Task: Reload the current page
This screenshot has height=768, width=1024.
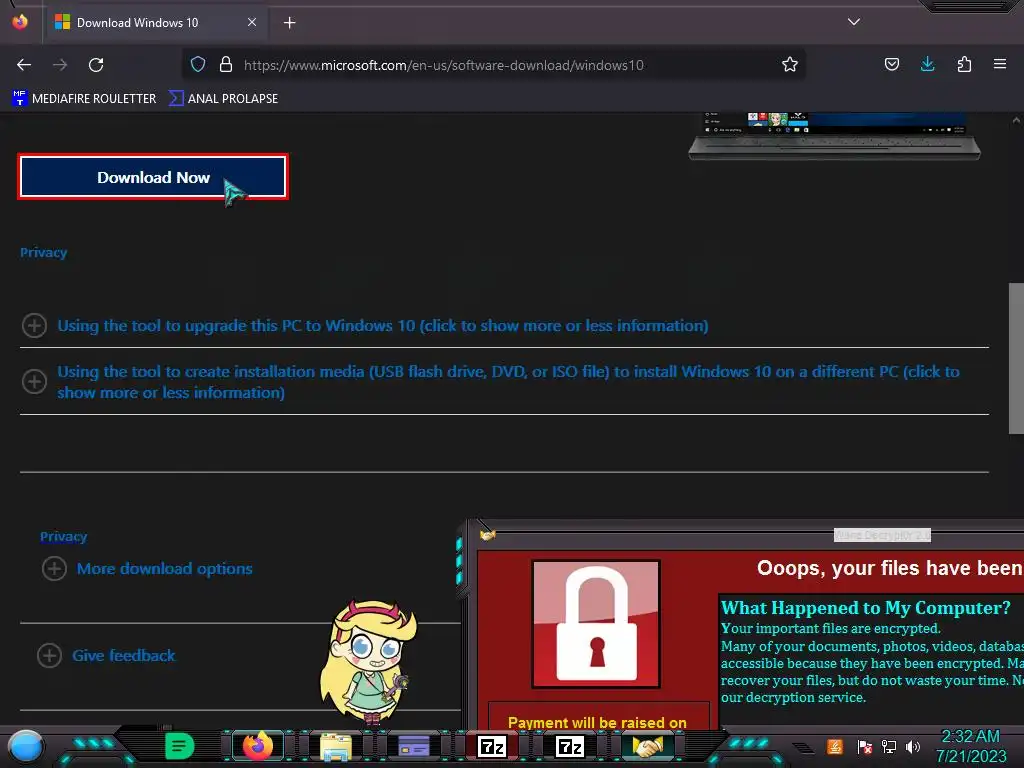Action: click(96, 65)
